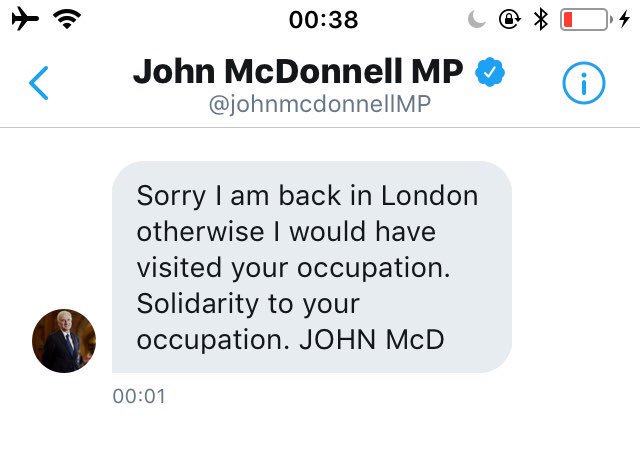
Task: Tap the blue verified badge
Action: [490, 72]
